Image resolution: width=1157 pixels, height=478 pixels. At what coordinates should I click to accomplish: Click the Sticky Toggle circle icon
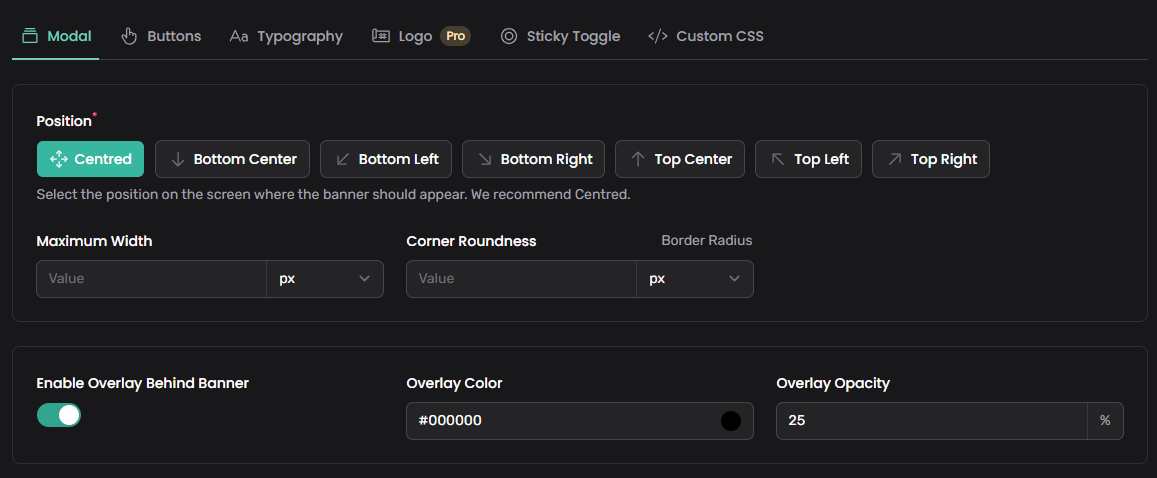click(509, 36)
